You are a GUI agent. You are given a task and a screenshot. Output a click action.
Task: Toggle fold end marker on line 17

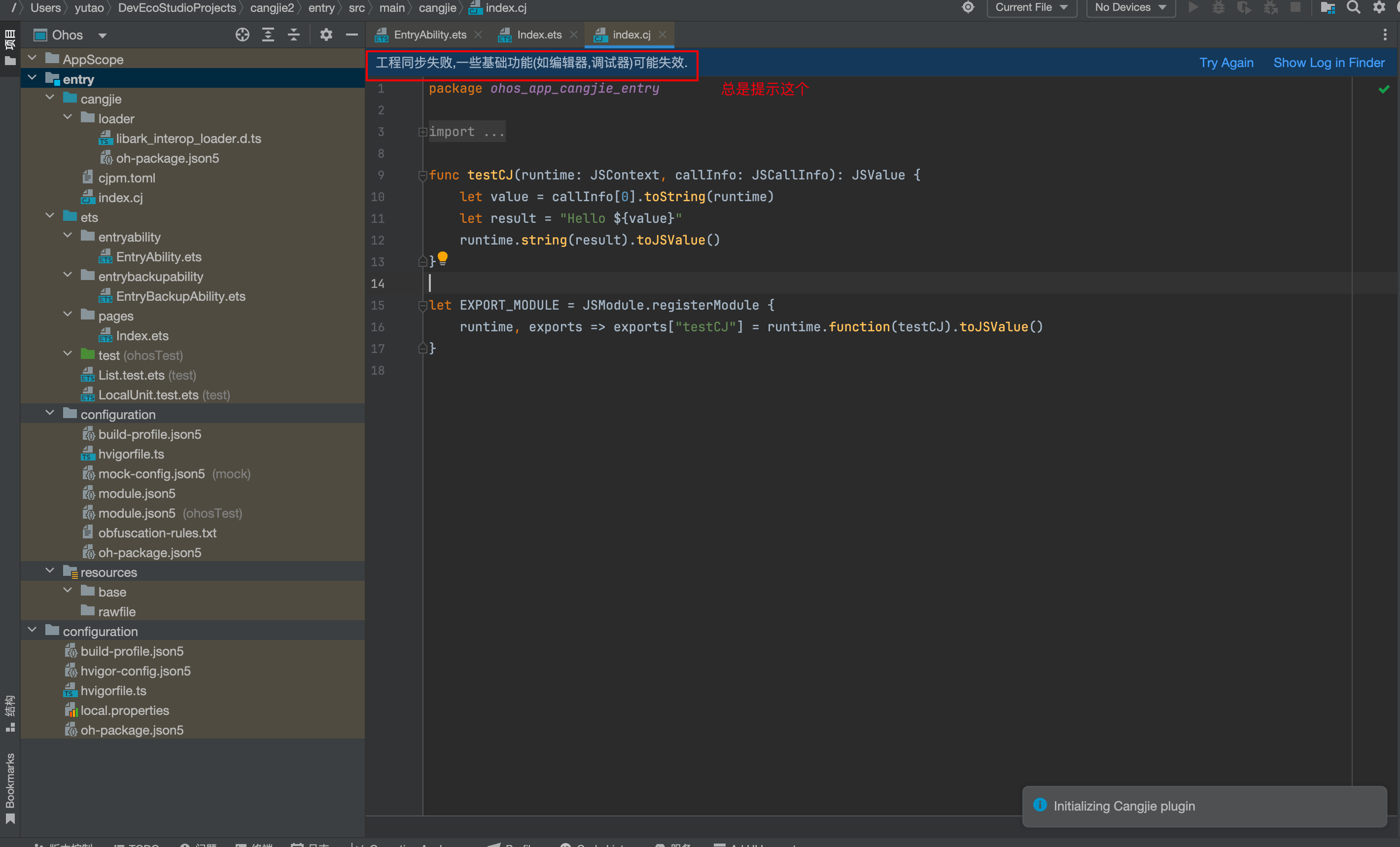coord(423,349)
